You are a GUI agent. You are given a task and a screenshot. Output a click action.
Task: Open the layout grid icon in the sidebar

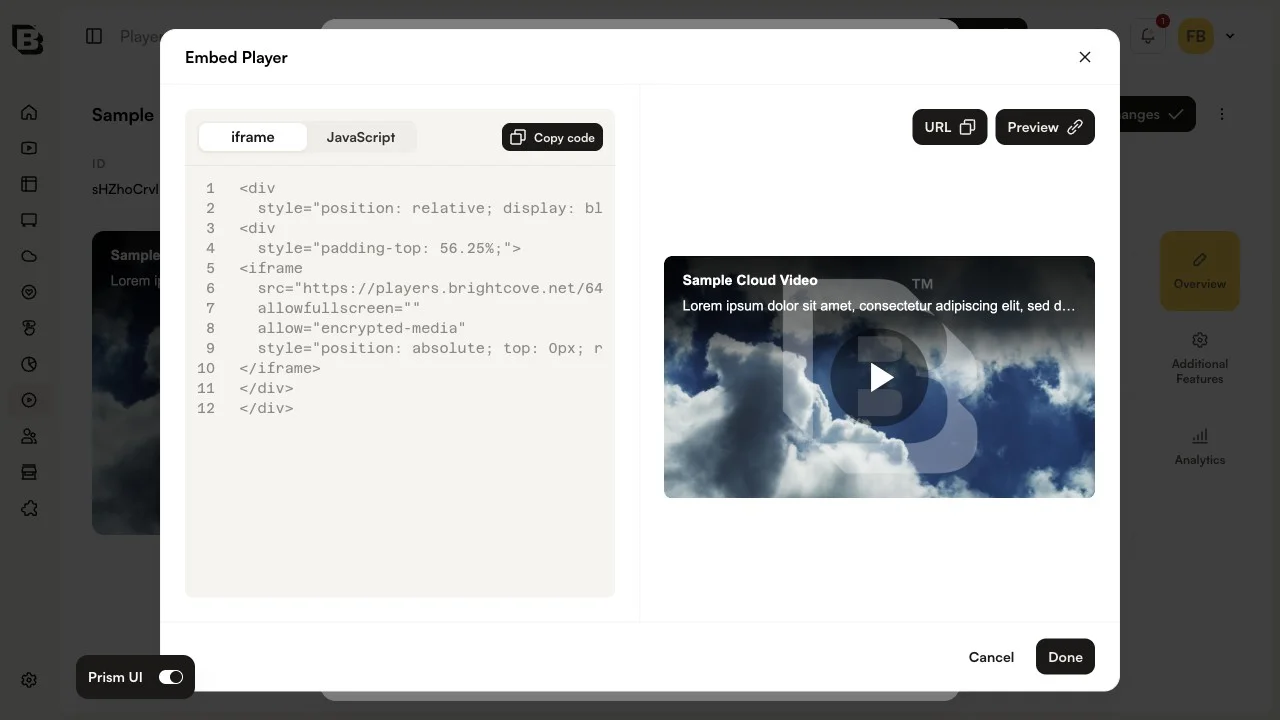coord(29,184)
